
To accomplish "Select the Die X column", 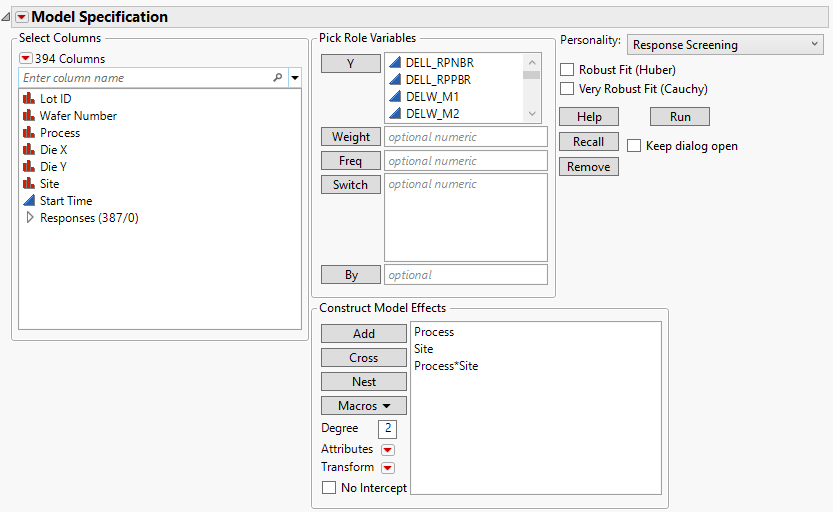I will point(53,150).
